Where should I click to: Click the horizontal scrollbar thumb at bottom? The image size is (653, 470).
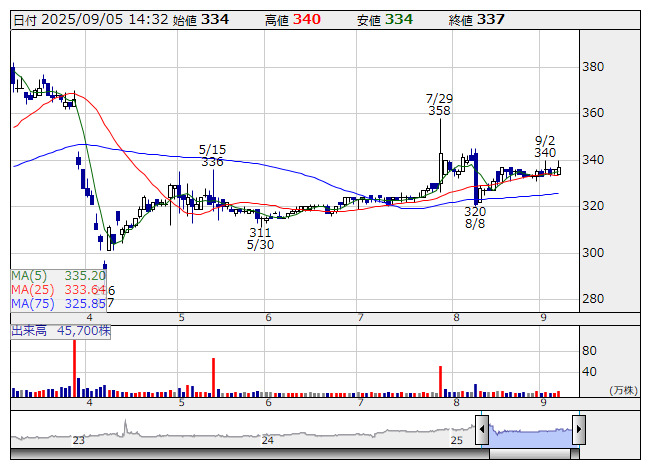coord(530,454)
